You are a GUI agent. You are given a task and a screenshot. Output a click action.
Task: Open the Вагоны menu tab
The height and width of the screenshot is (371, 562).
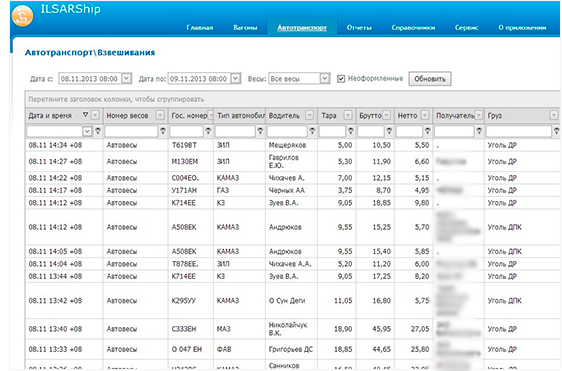[x=245, y=28]
